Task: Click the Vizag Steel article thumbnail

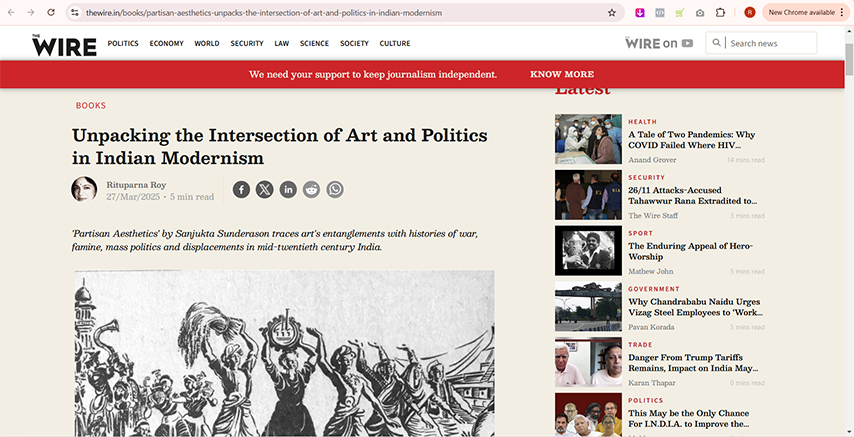Action: [588, 306]
